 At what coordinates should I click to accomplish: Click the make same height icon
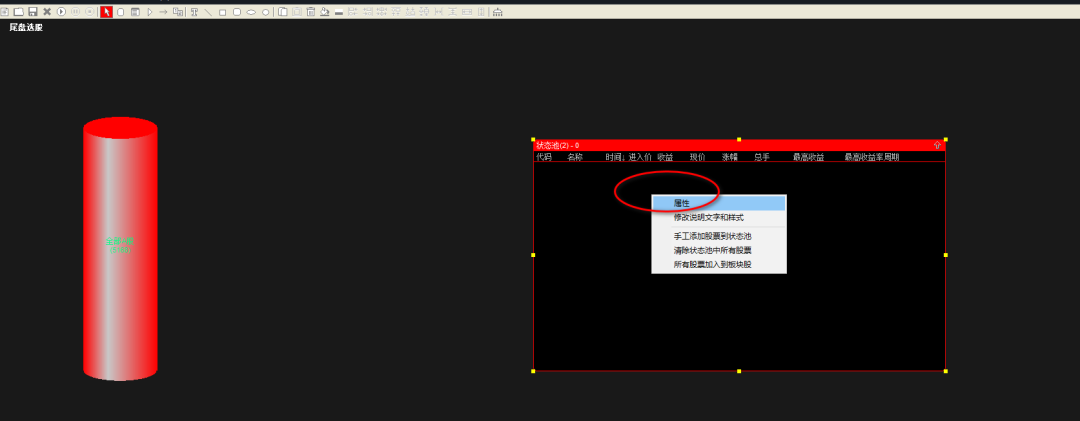pos(481,12)
